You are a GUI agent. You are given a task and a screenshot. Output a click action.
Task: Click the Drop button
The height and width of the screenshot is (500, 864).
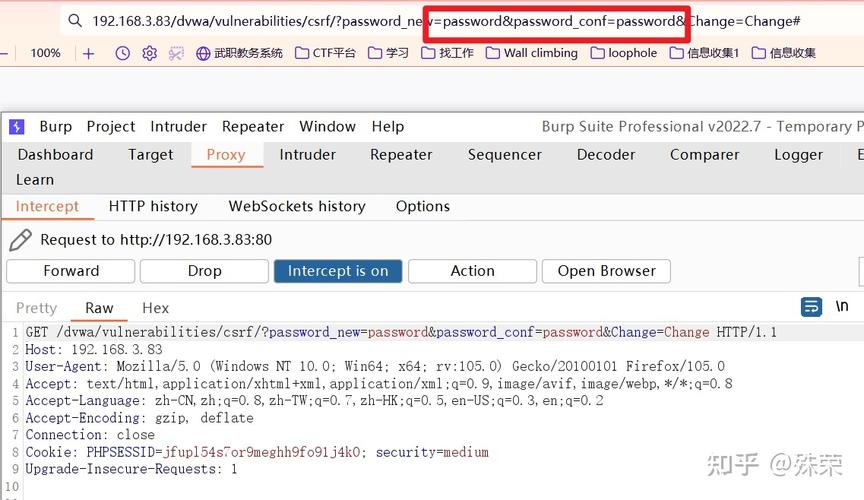tap(204, 271)
